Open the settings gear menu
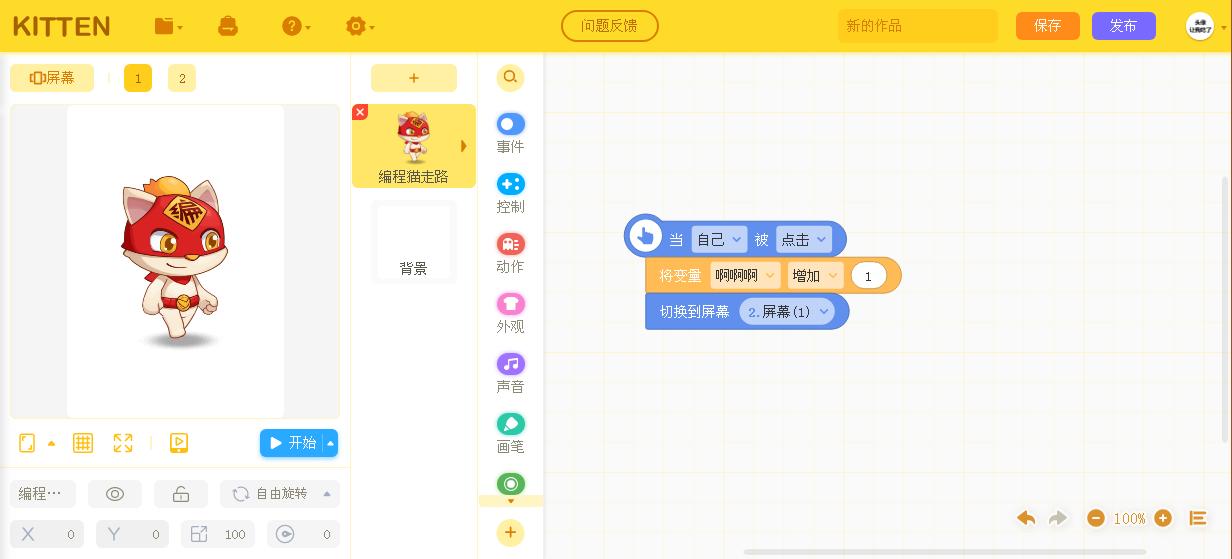Screen dimensions: 1232x559 point(358,26)
